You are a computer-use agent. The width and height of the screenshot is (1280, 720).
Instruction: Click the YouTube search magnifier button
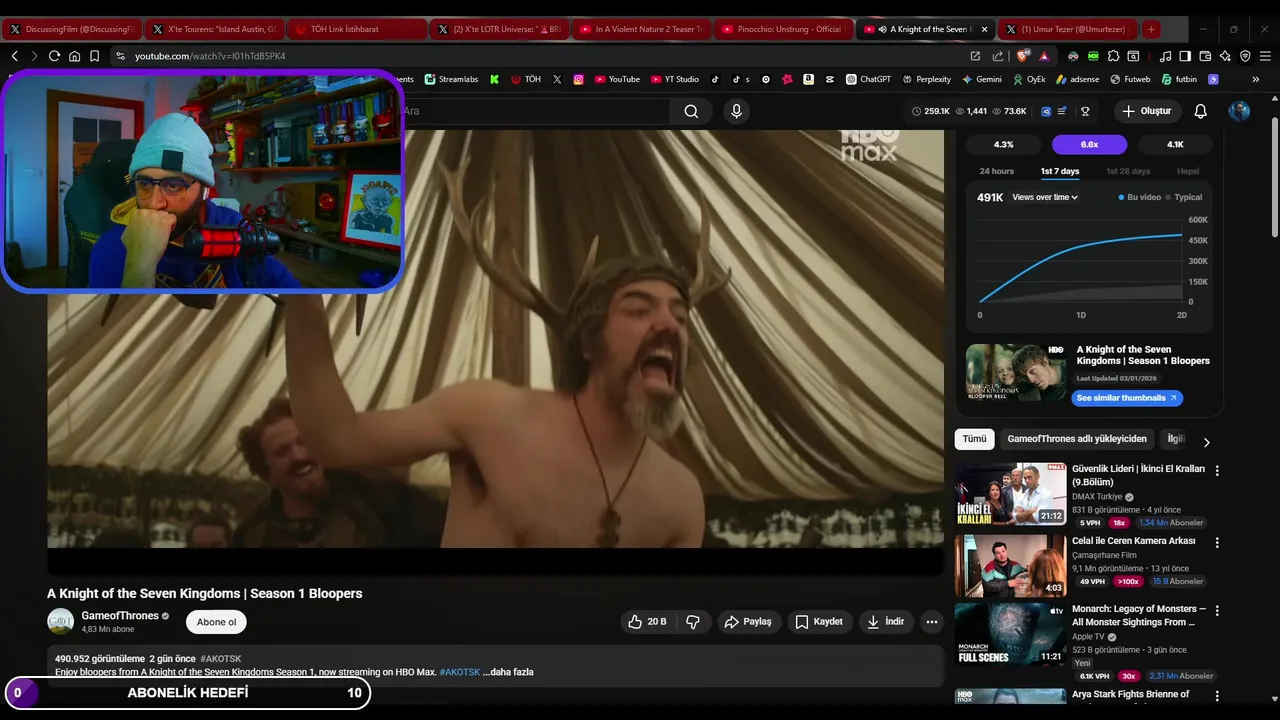pyautogui.click(x=691, y=111)
